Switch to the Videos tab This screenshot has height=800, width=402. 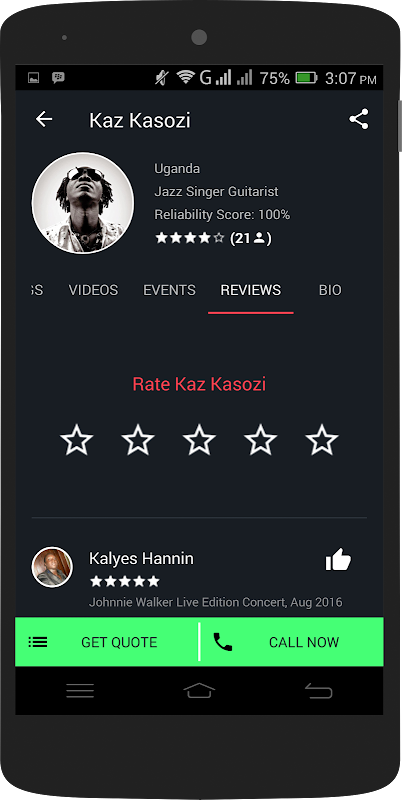click(x=93, y=290)
